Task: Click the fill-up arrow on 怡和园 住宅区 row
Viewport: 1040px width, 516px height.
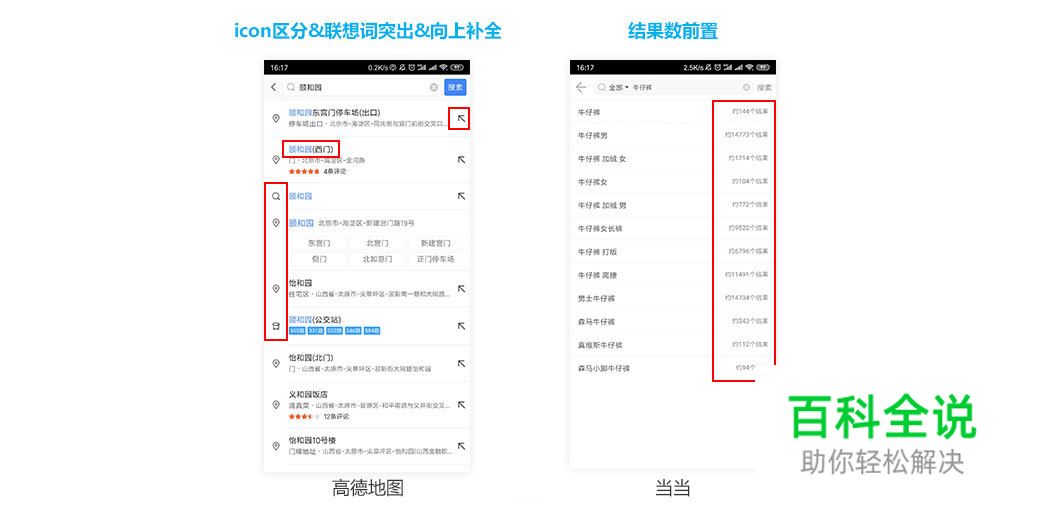Action: 462,289
